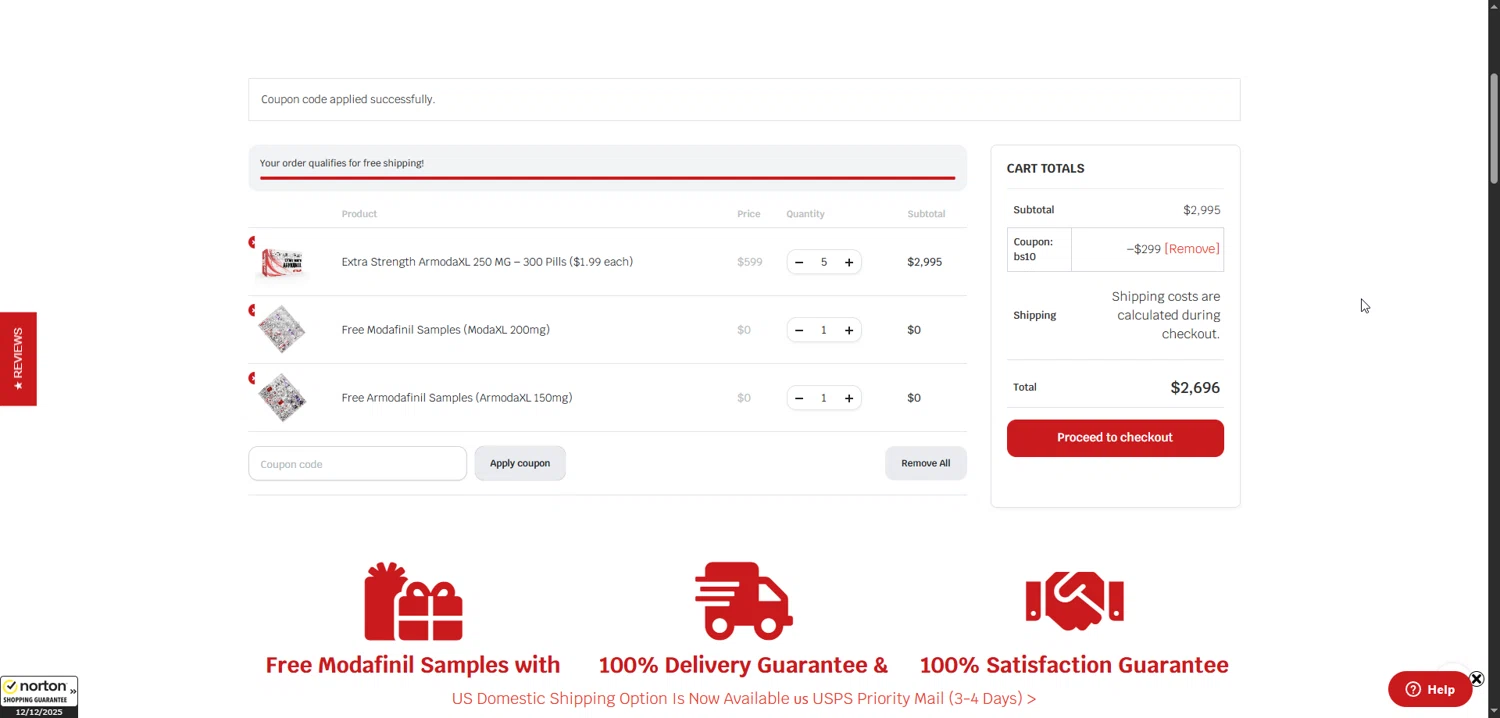
Task: Remove Extra Strength ArmodaXL item from cart
Action: tap(252, 242)
